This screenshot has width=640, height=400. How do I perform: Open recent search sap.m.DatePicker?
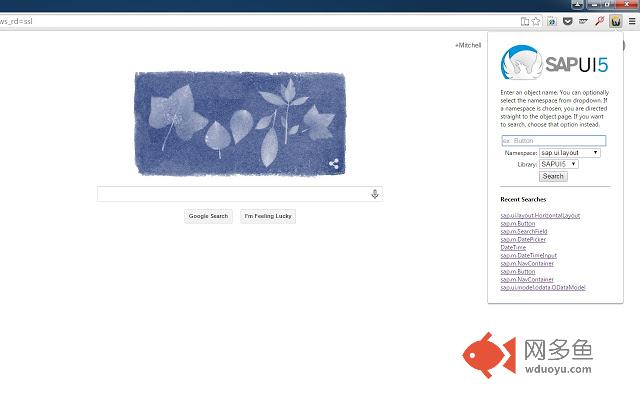523,240
